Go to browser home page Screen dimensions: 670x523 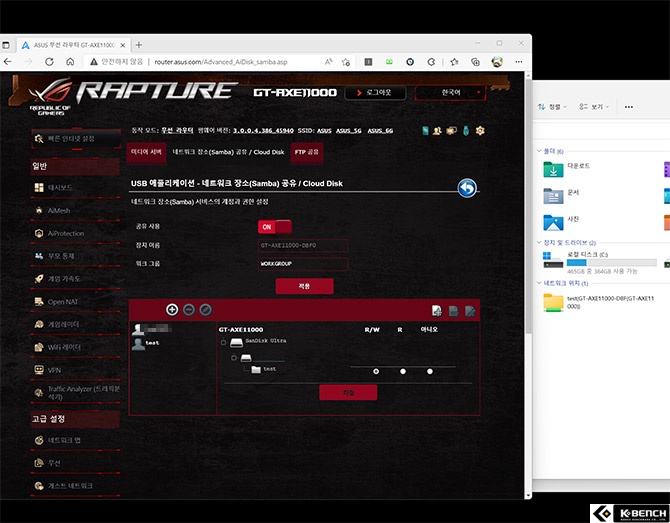point(70,62)
